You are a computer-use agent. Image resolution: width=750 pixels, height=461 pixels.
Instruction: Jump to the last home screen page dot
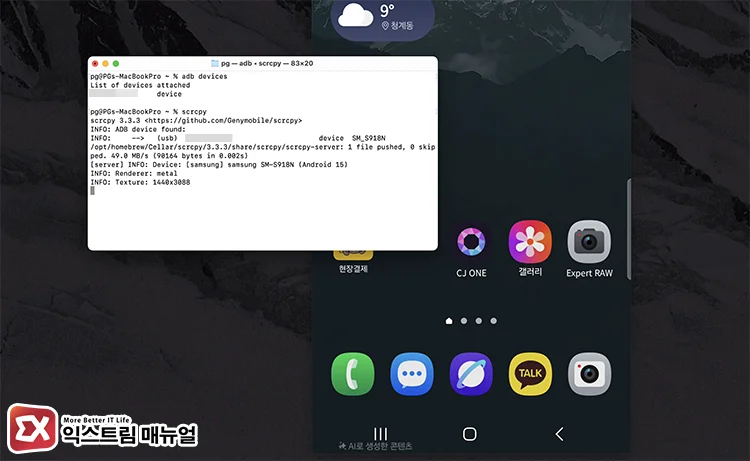point(494,321)
